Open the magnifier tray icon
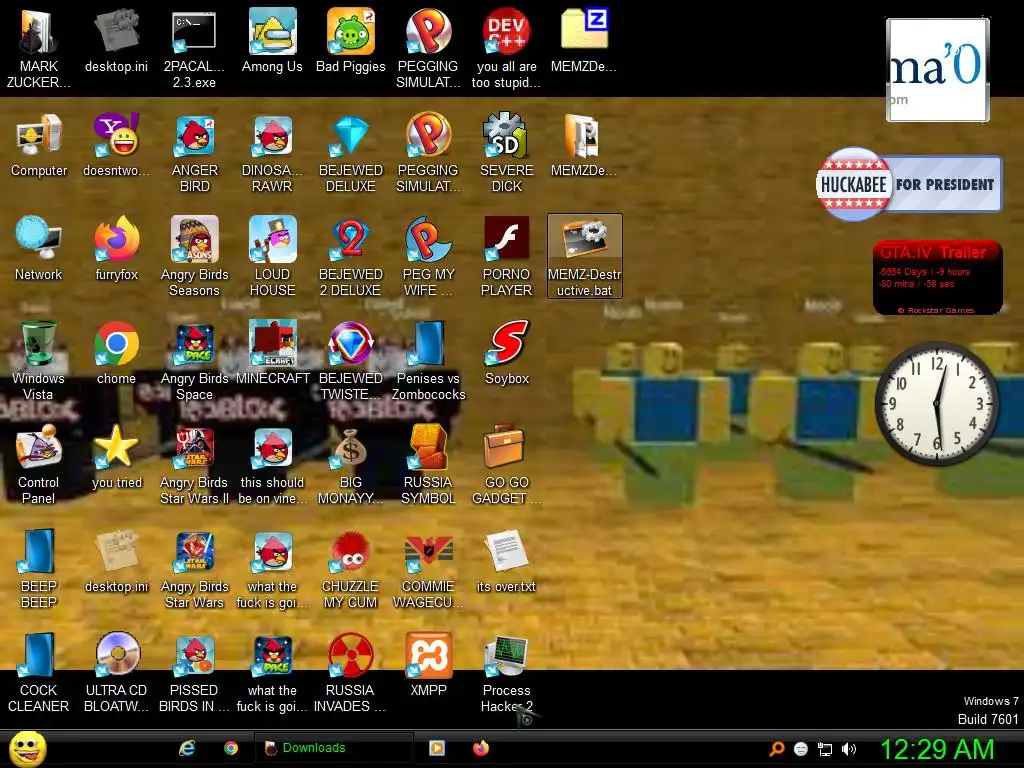 tap(777, 749)
